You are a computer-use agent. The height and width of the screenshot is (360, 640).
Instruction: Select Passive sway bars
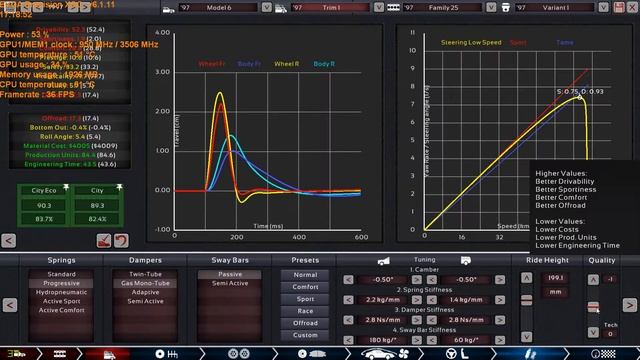click(230, 274)
